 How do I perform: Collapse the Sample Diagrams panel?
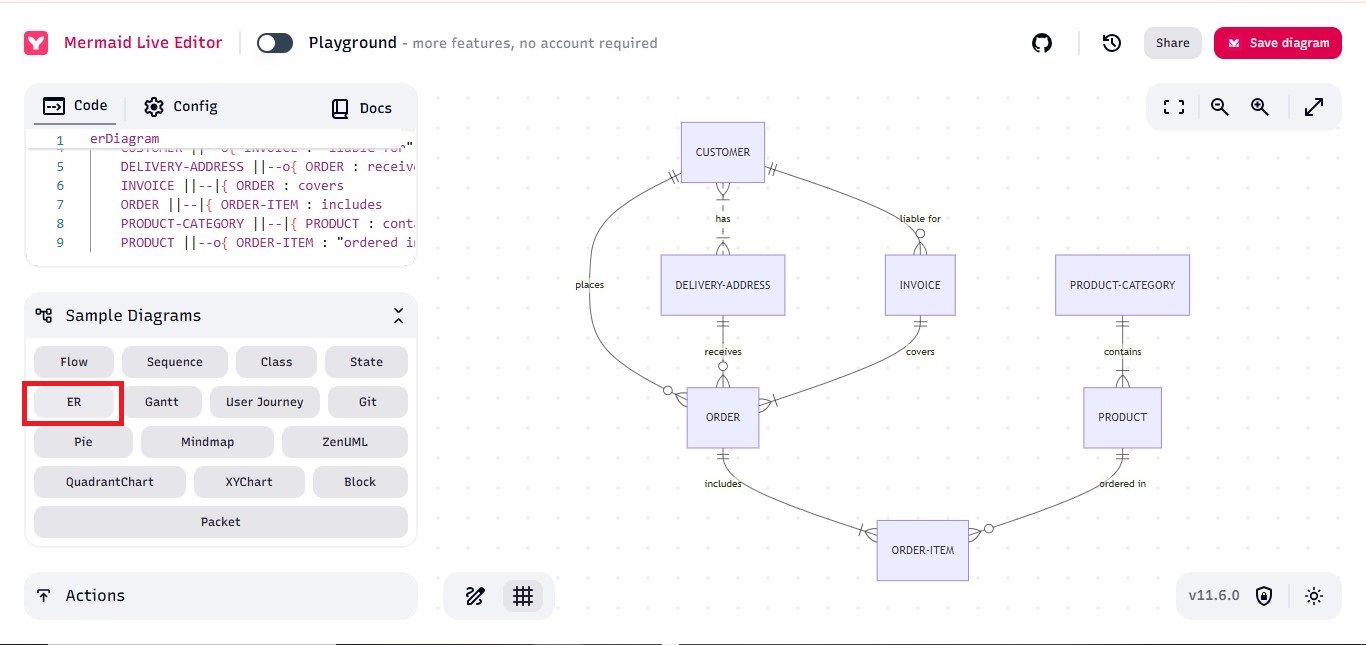pyautogui.click(x=398, y=316)
